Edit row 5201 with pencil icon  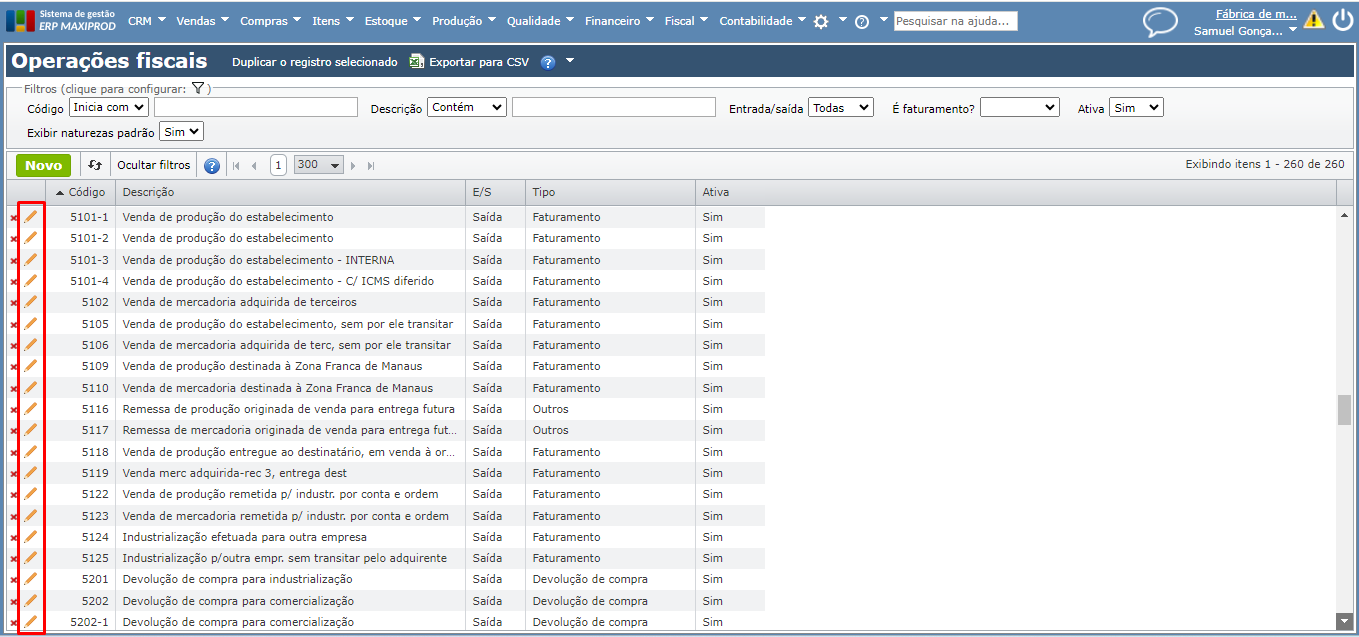click(x=31, y=579)
